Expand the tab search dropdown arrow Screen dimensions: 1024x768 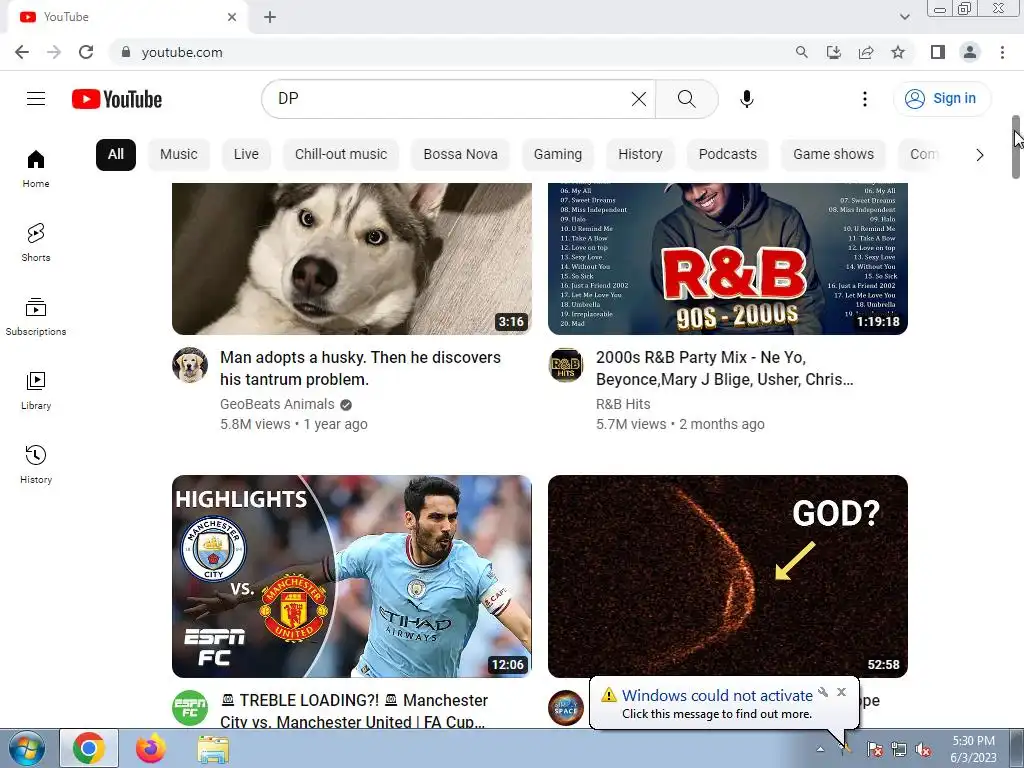pos(904,17)
